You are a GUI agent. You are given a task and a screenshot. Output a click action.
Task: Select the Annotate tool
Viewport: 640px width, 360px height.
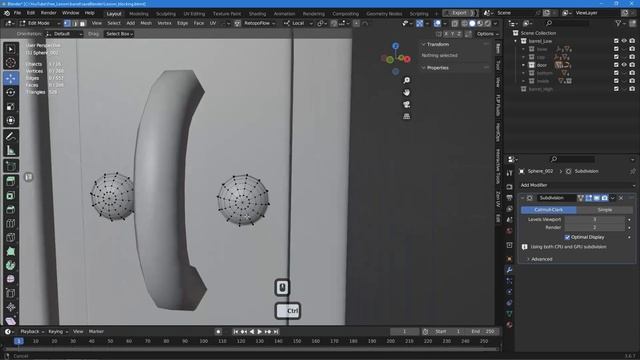[x=11, y=136]
